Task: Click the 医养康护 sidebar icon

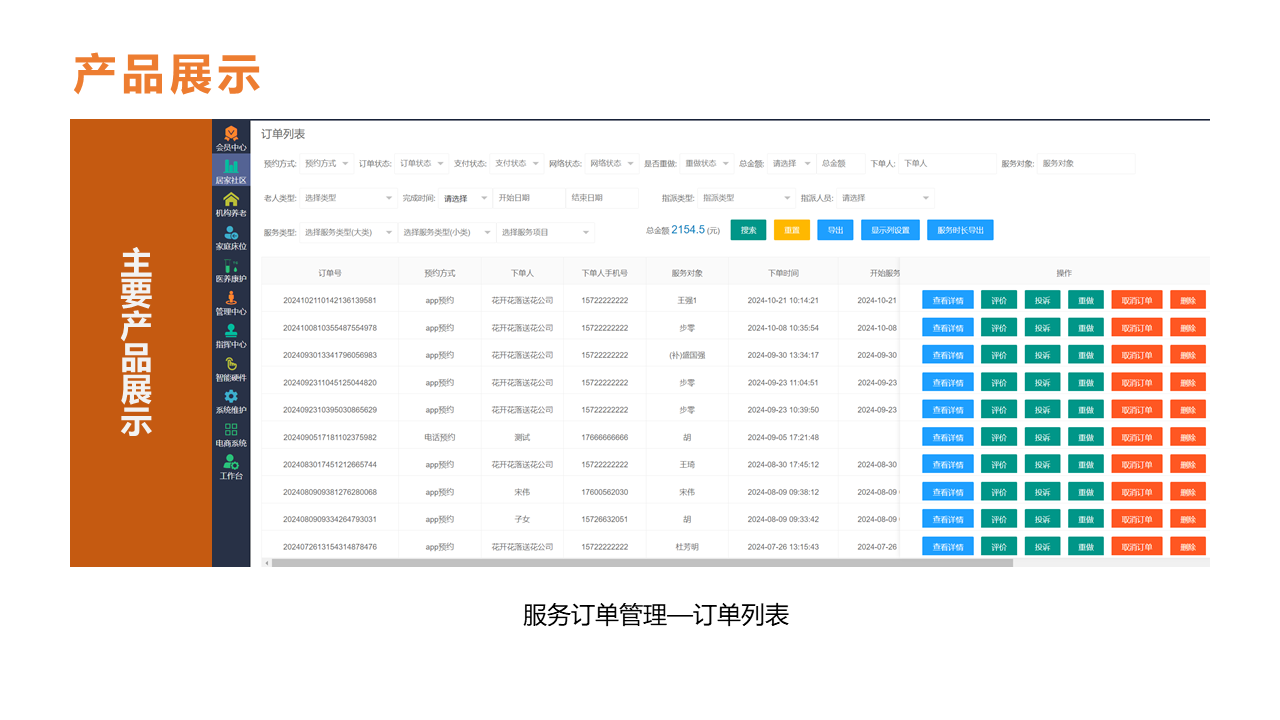Action: point(231,266)
